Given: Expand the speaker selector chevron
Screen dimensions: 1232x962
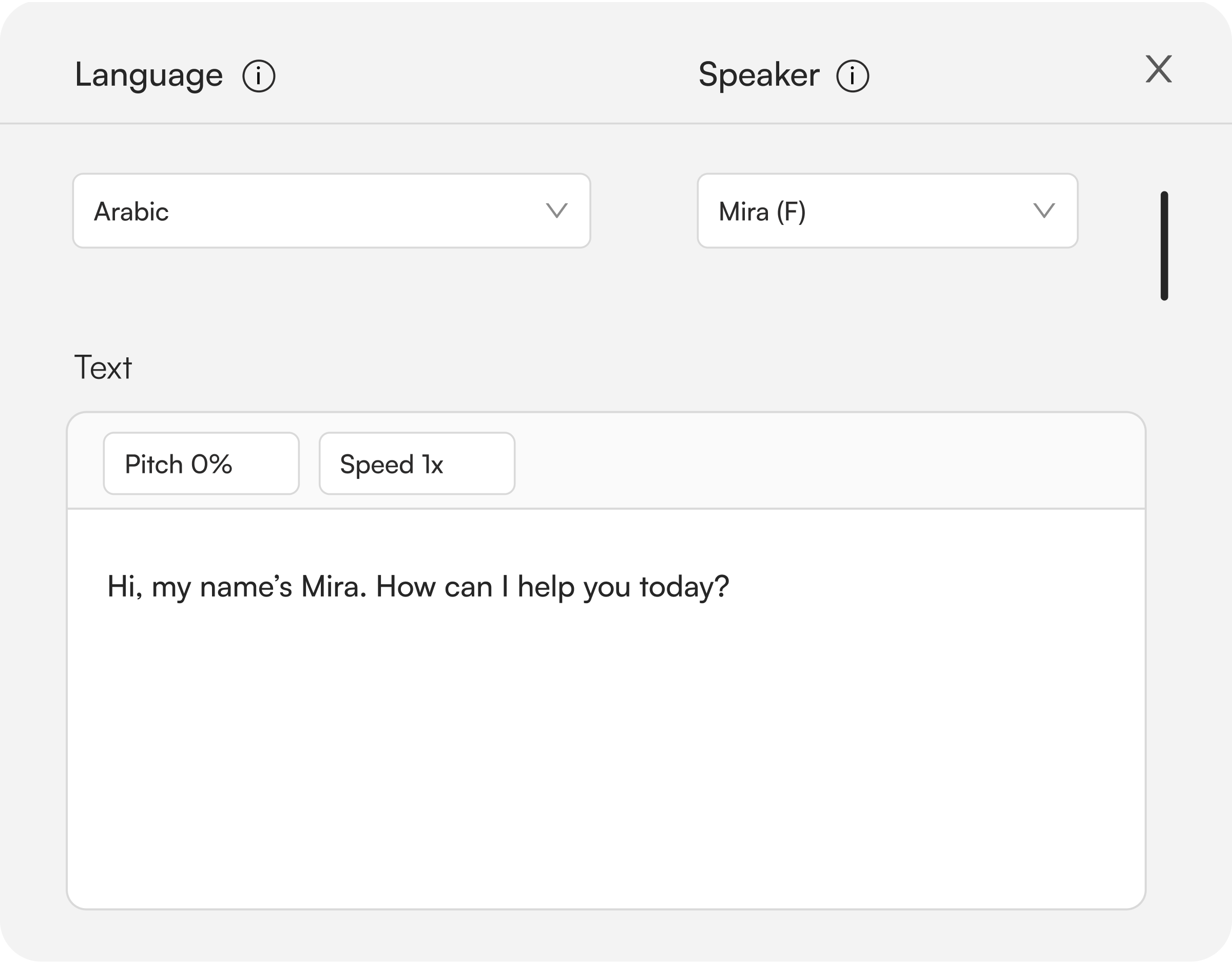Looking at the screenshot, I should tap(1044, 211).
